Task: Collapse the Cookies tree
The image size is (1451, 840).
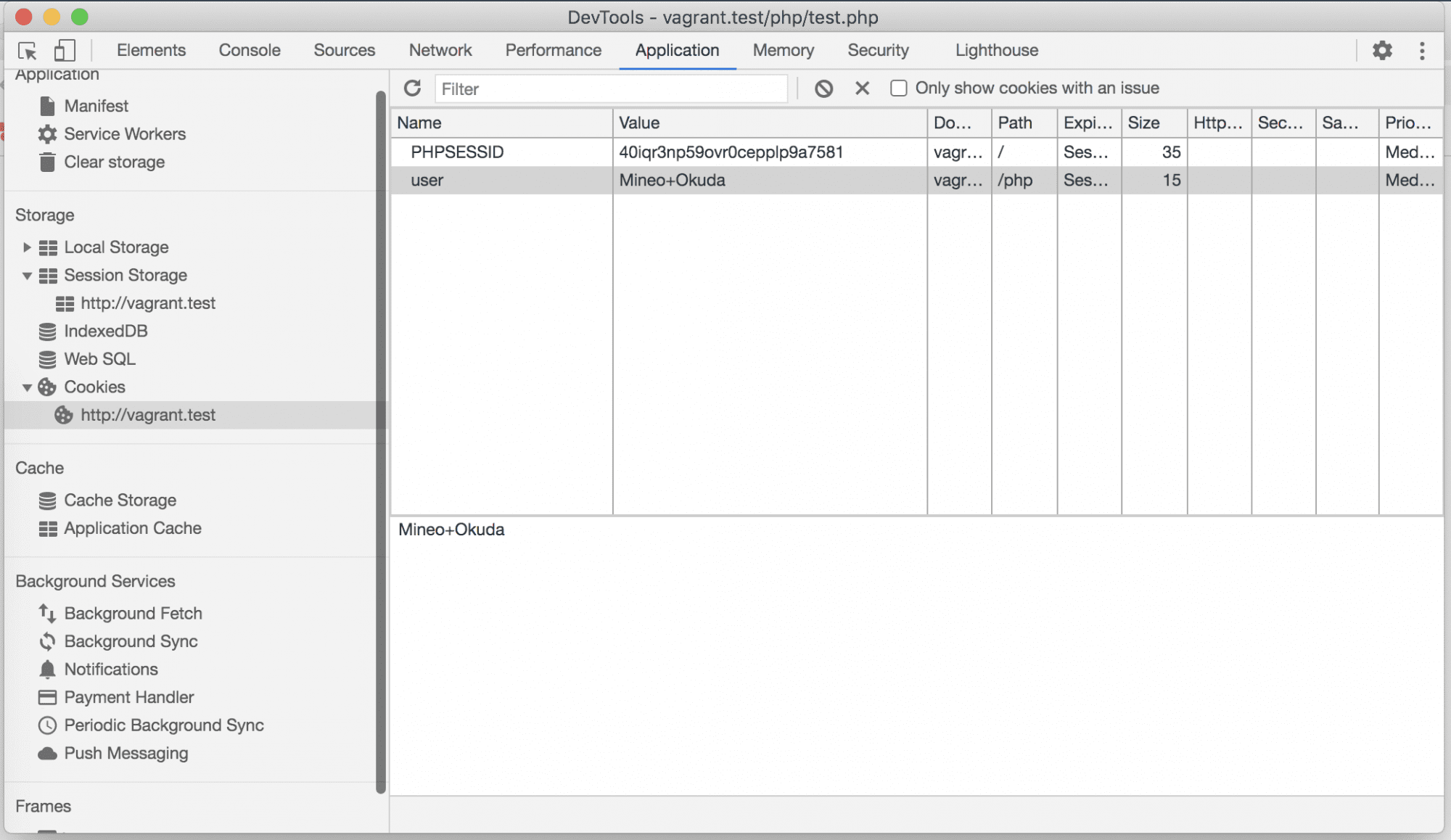Action: pyautogui.click(x=27, y=387)
